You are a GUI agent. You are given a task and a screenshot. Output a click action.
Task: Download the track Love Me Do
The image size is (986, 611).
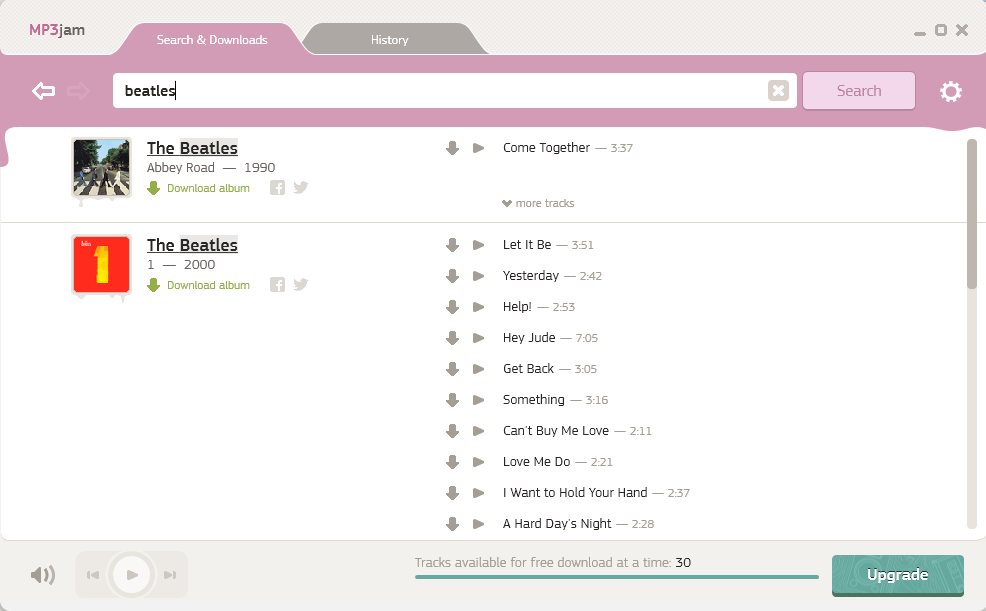[x=452, y=462]
